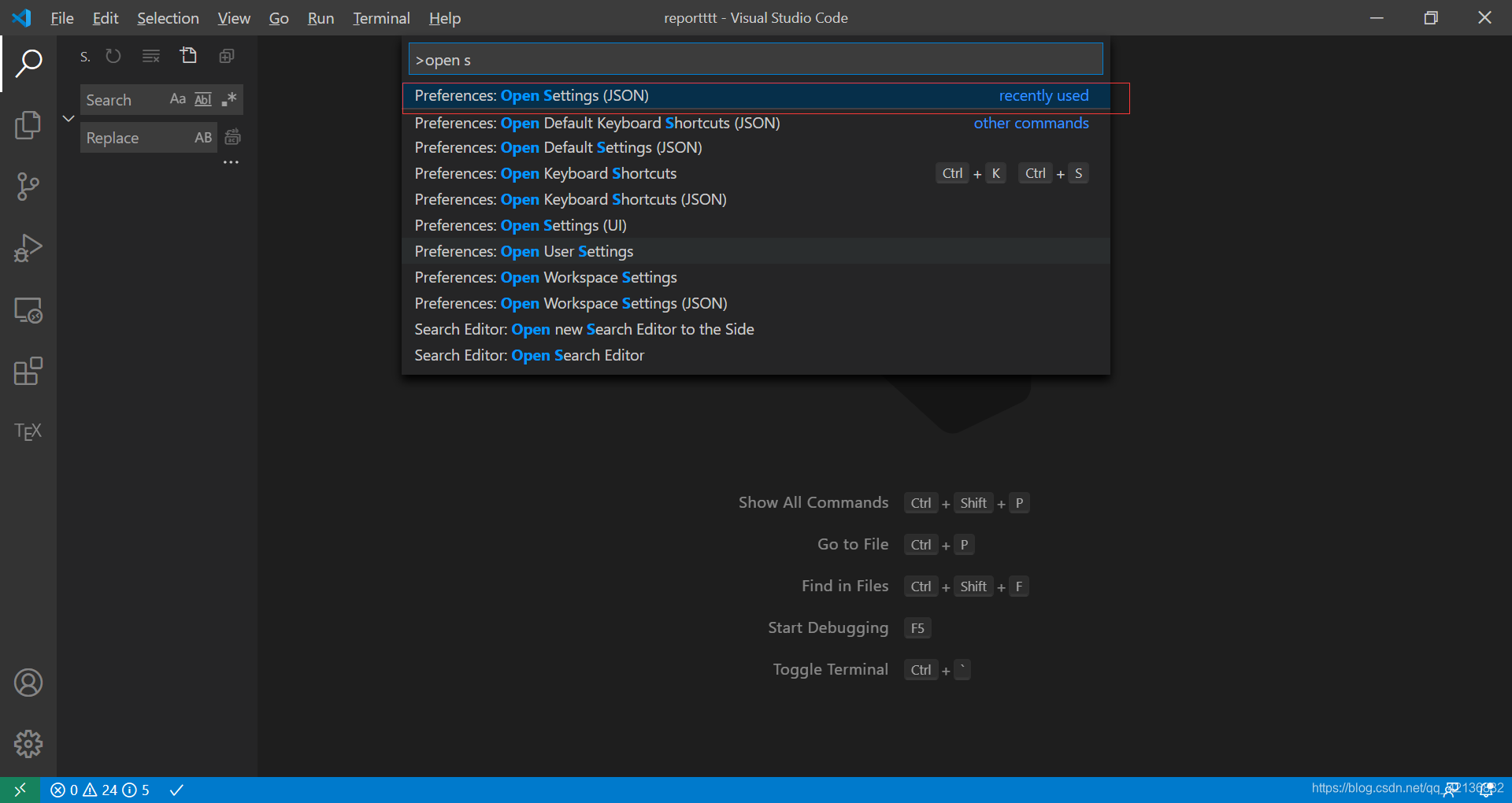Select Open Default Keyboard Shortcuts (JSON)
The width and height of the screenshot is (1512, 803).
756,123
